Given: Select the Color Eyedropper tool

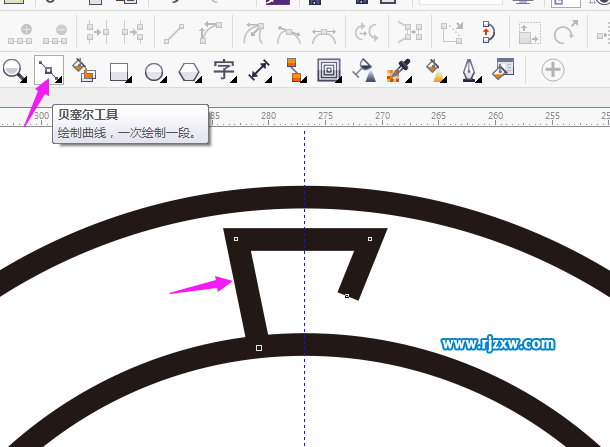Looking at the screenshot, I should (399, 70).
